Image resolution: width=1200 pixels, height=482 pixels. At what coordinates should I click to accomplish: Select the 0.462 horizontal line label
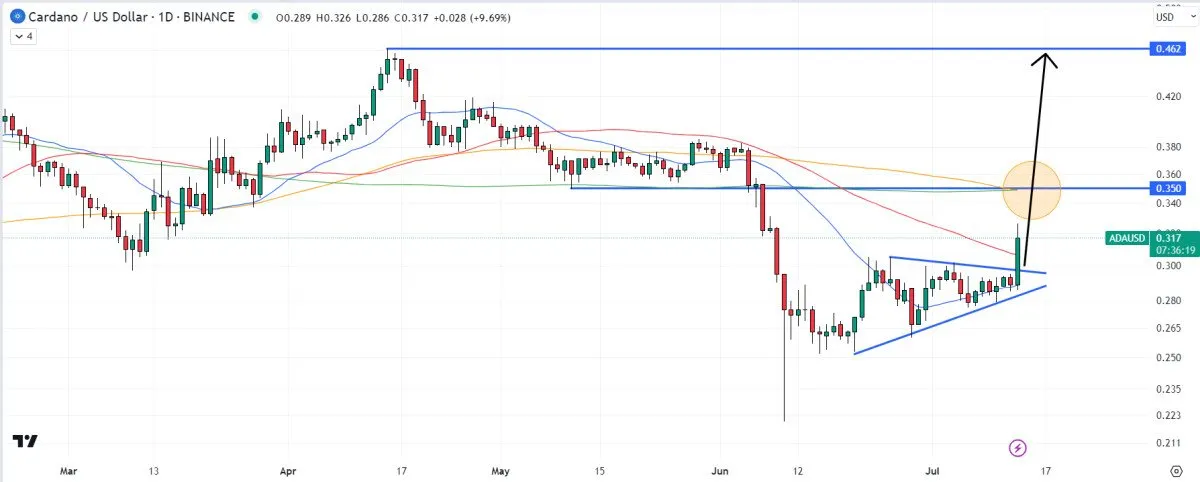click(x=1165, y=48)
